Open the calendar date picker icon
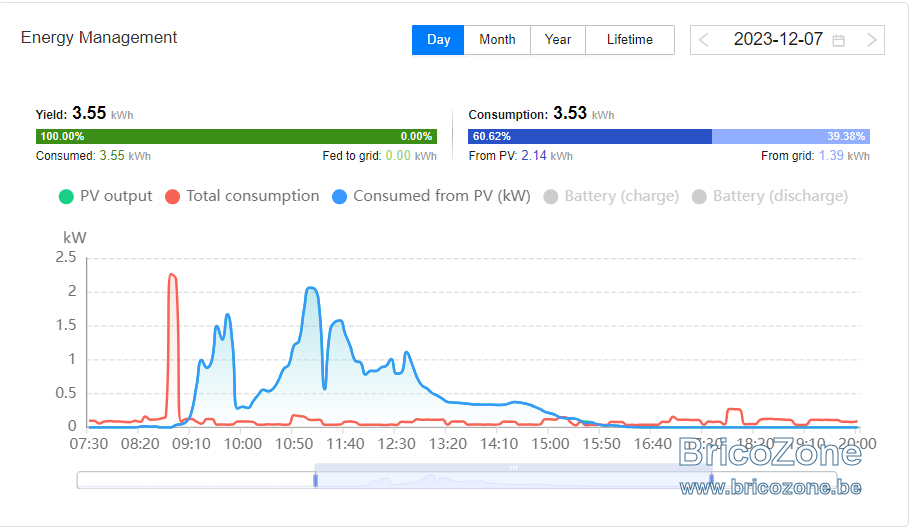 coord(839,40)
